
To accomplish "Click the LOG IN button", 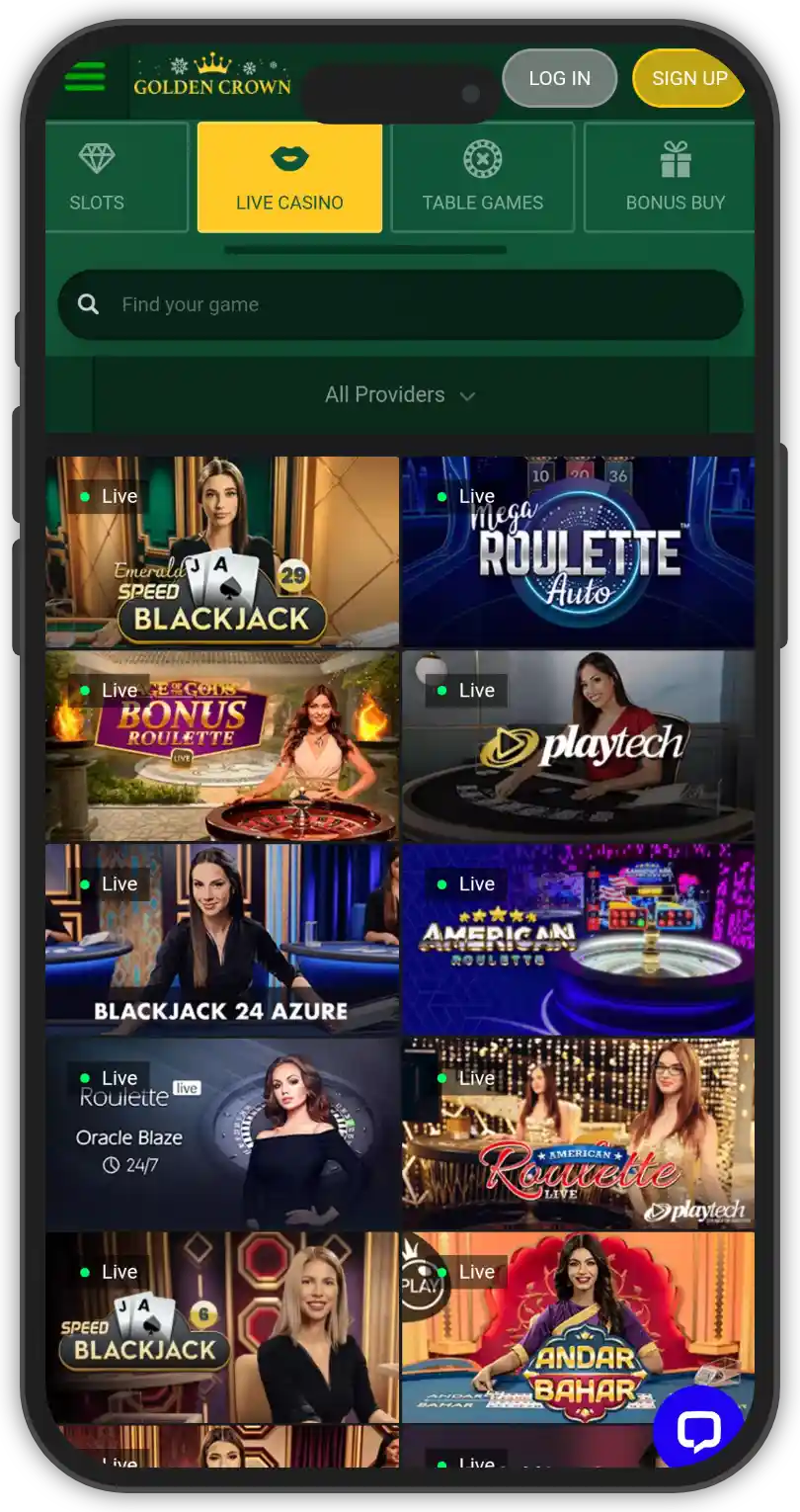I will 560,78.
